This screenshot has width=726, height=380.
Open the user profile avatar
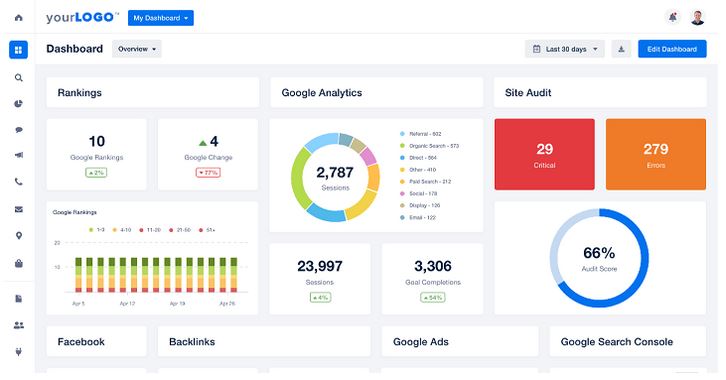tap(697, 18)
